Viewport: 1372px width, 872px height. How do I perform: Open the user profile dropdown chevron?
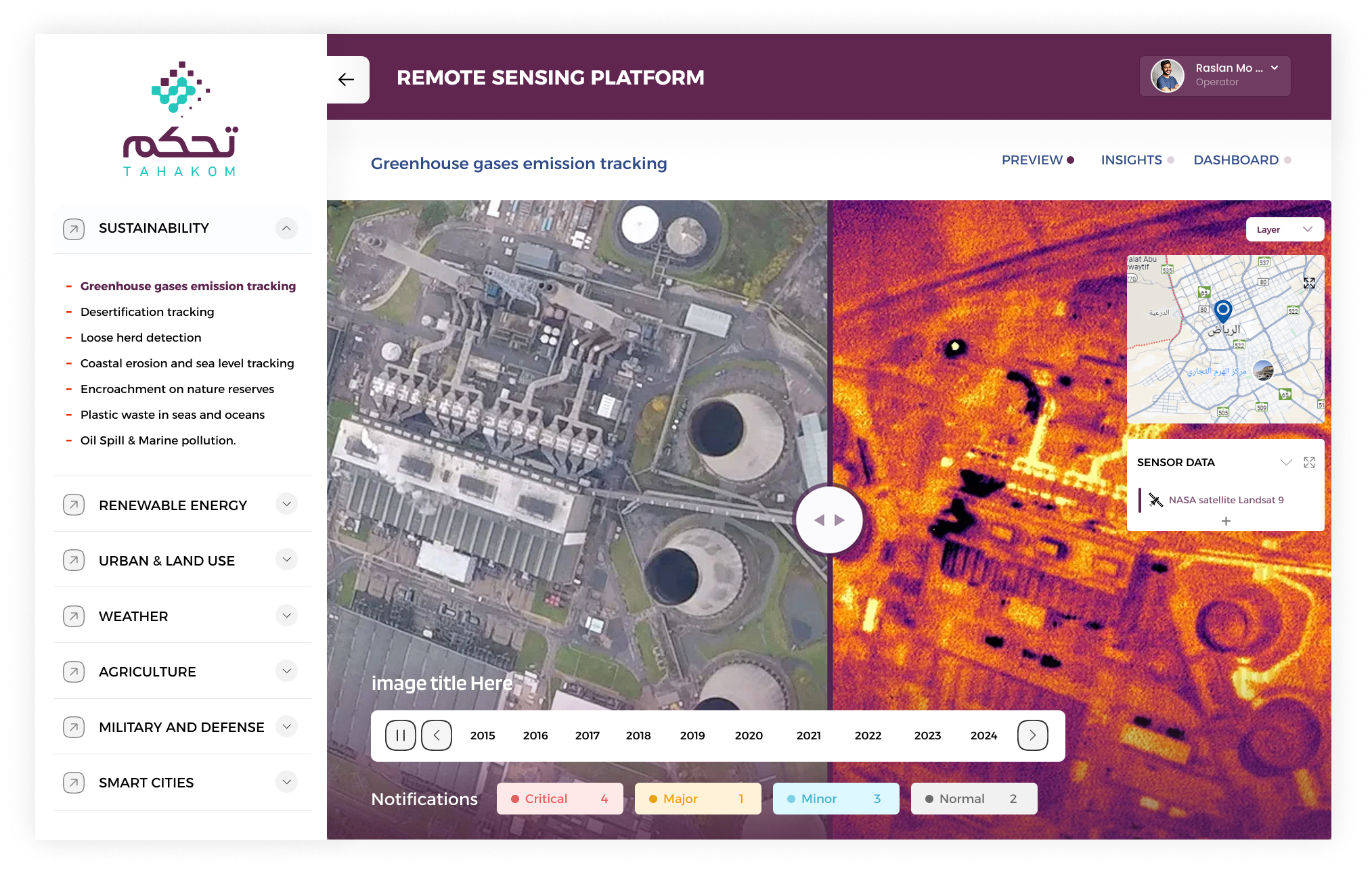coord(1275,68)
